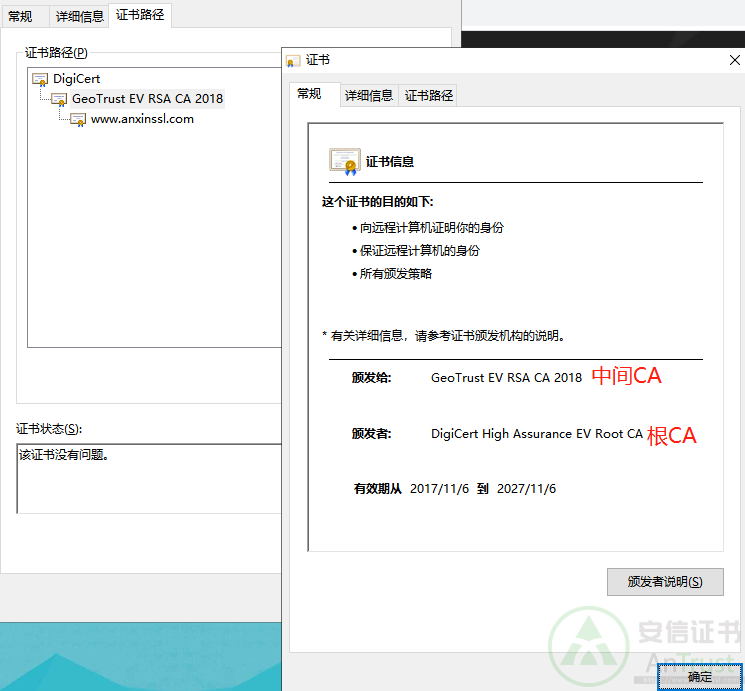Image resolution: width=745 pixels, height=691 pixels.
Task: Select www.anxinssl.com leaf node label in tree
Action: pyautogui.click(x=142, y=119)
